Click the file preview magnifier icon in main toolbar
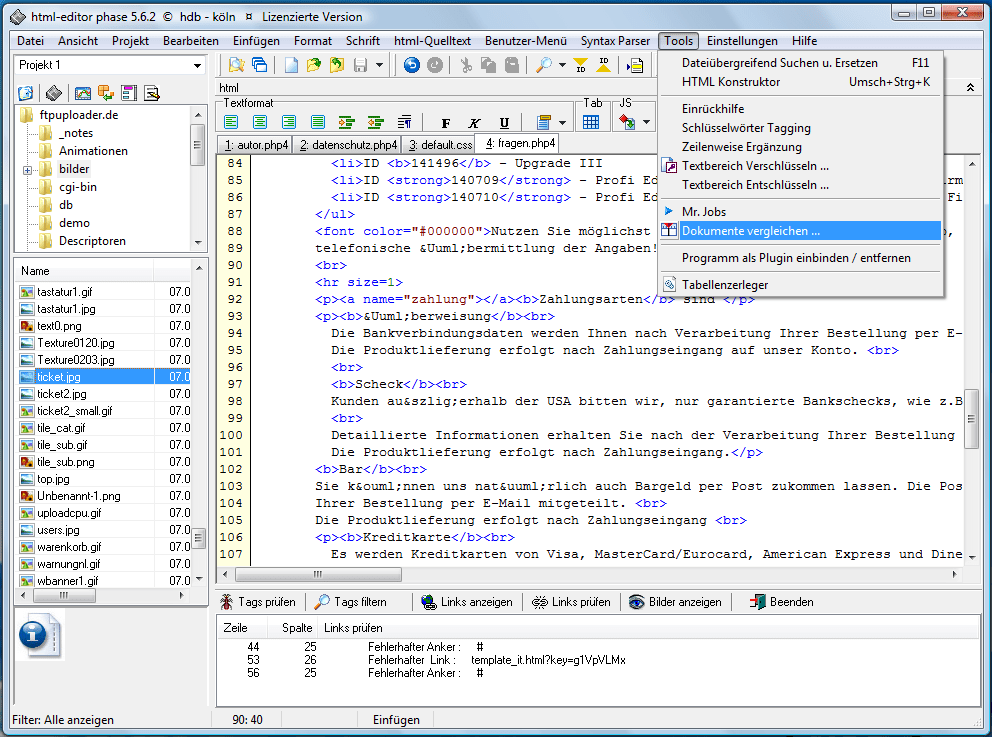The width and height of the screenshot is (992, 737). 236,65
